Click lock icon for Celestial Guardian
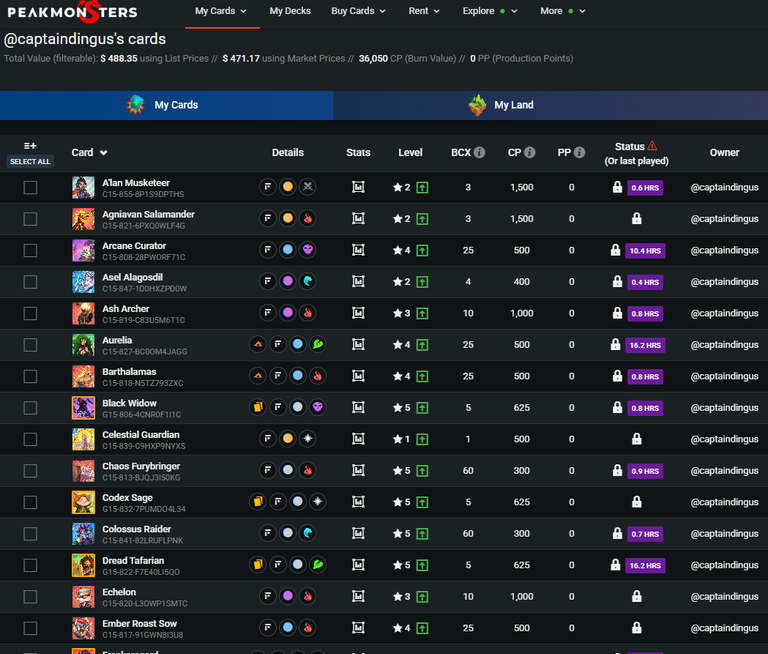 (636, 439)
